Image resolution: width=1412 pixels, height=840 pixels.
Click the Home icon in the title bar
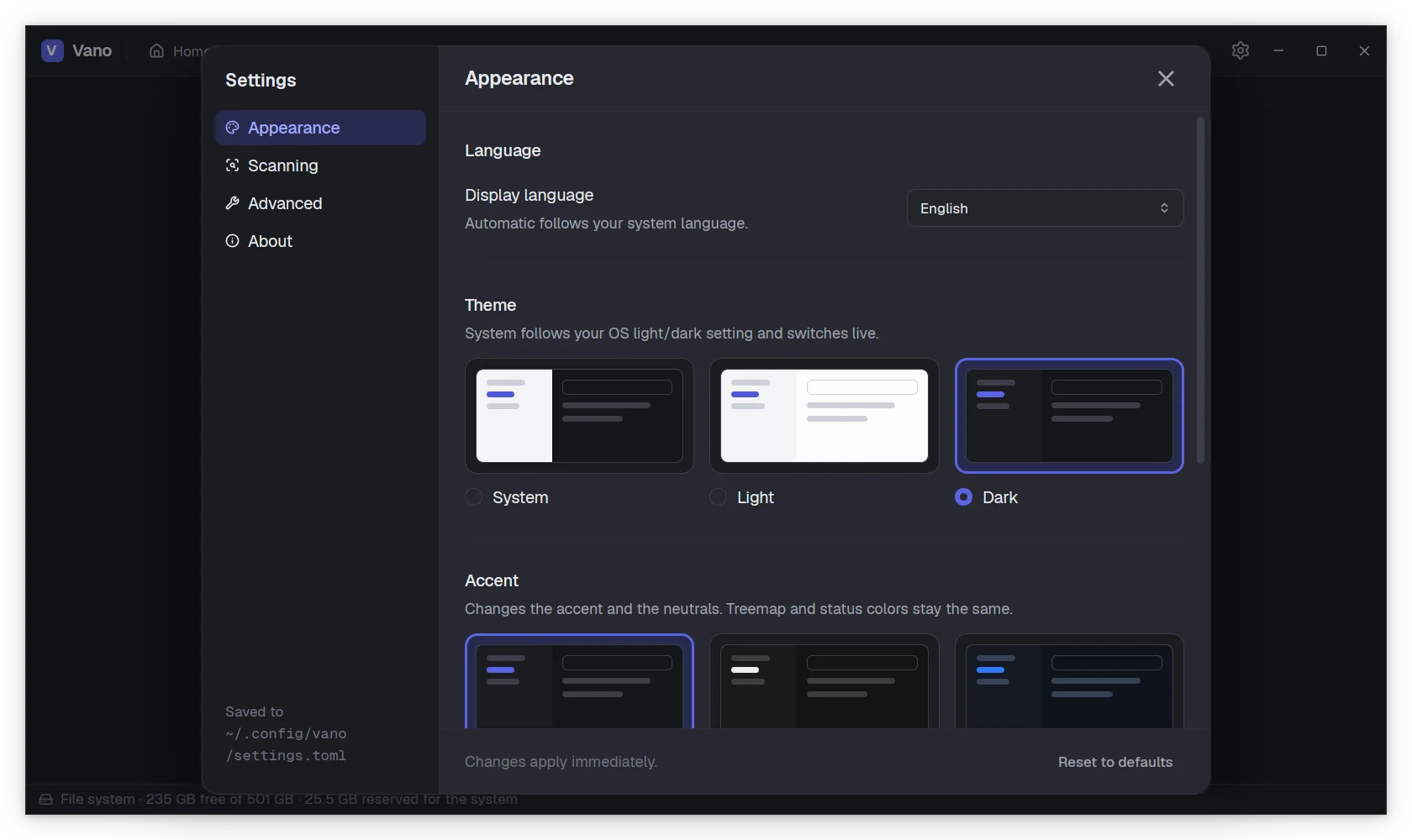156,51
